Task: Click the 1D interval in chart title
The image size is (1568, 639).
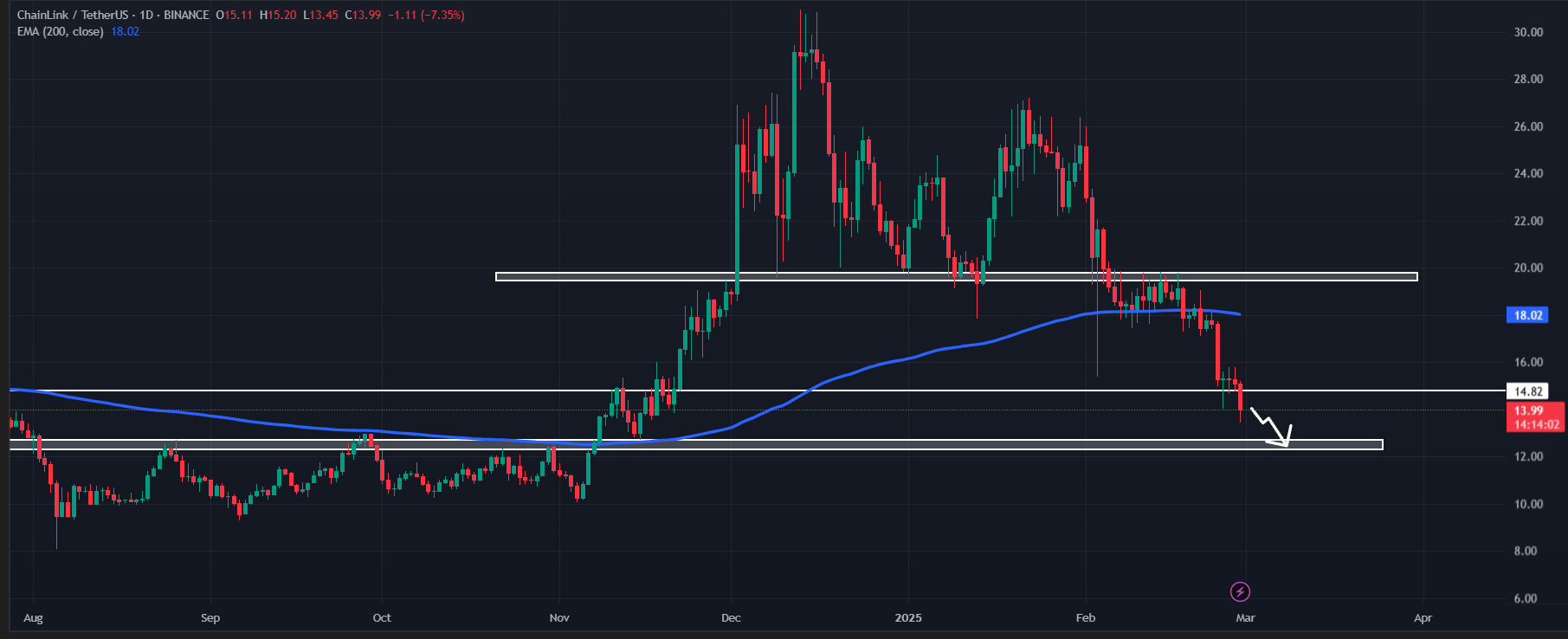Action: 146,15
